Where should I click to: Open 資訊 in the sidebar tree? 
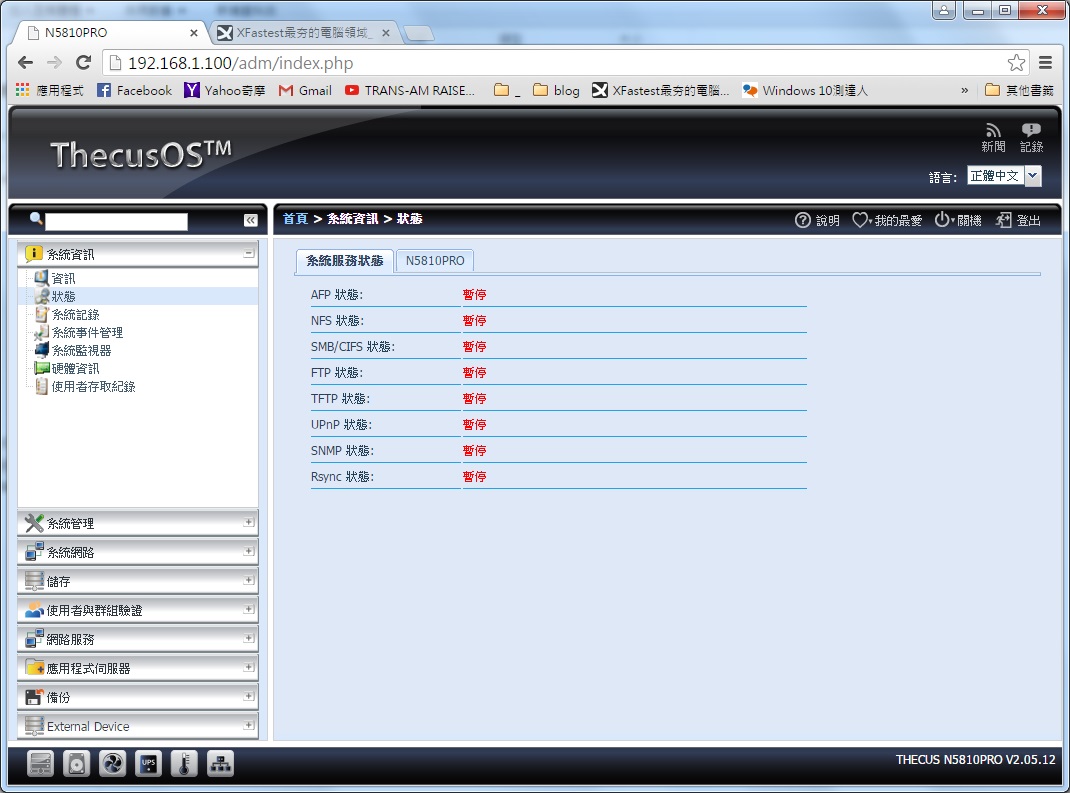63,278
